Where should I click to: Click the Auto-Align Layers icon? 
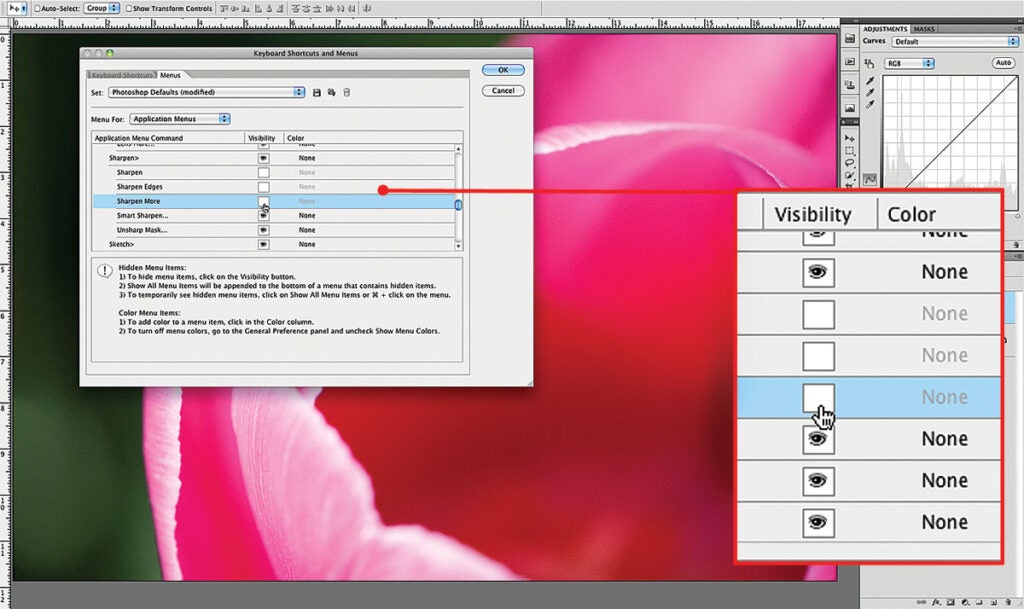coord(367,8)
